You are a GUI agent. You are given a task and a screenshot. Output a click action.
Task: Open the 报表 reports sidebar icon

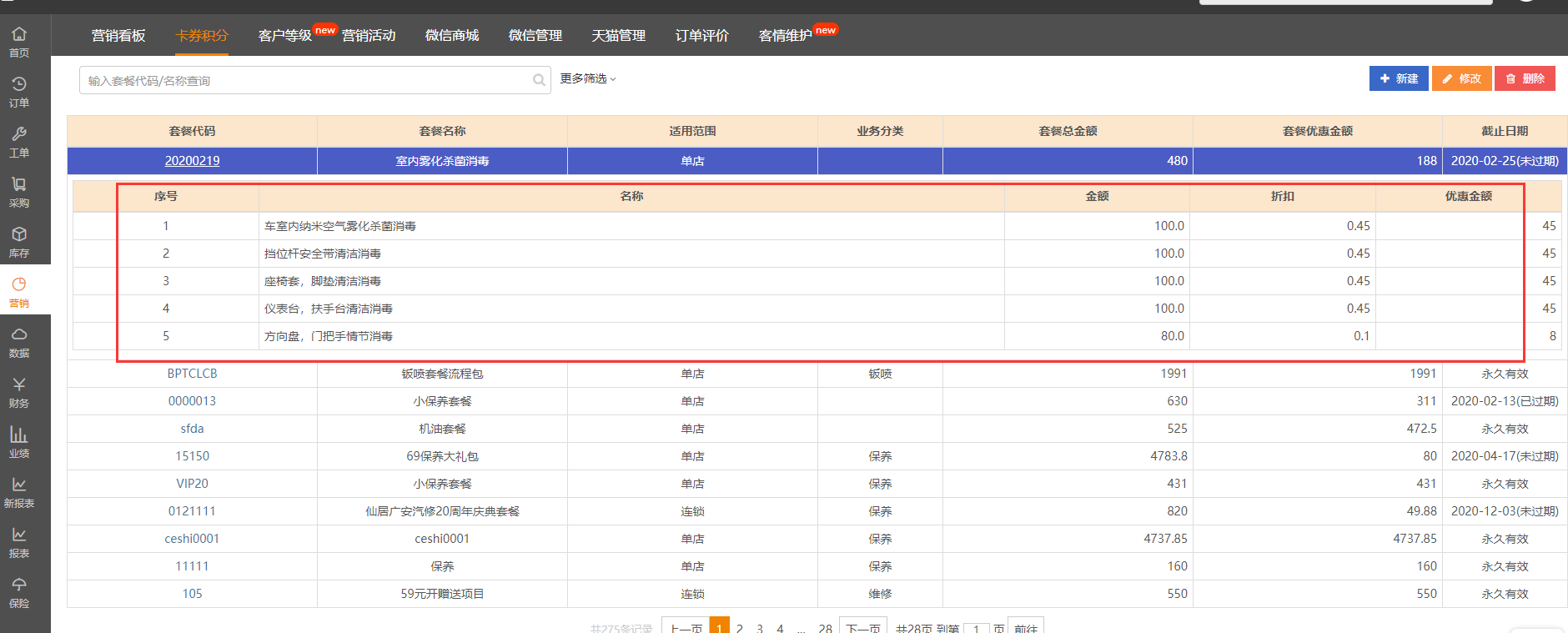19,541
